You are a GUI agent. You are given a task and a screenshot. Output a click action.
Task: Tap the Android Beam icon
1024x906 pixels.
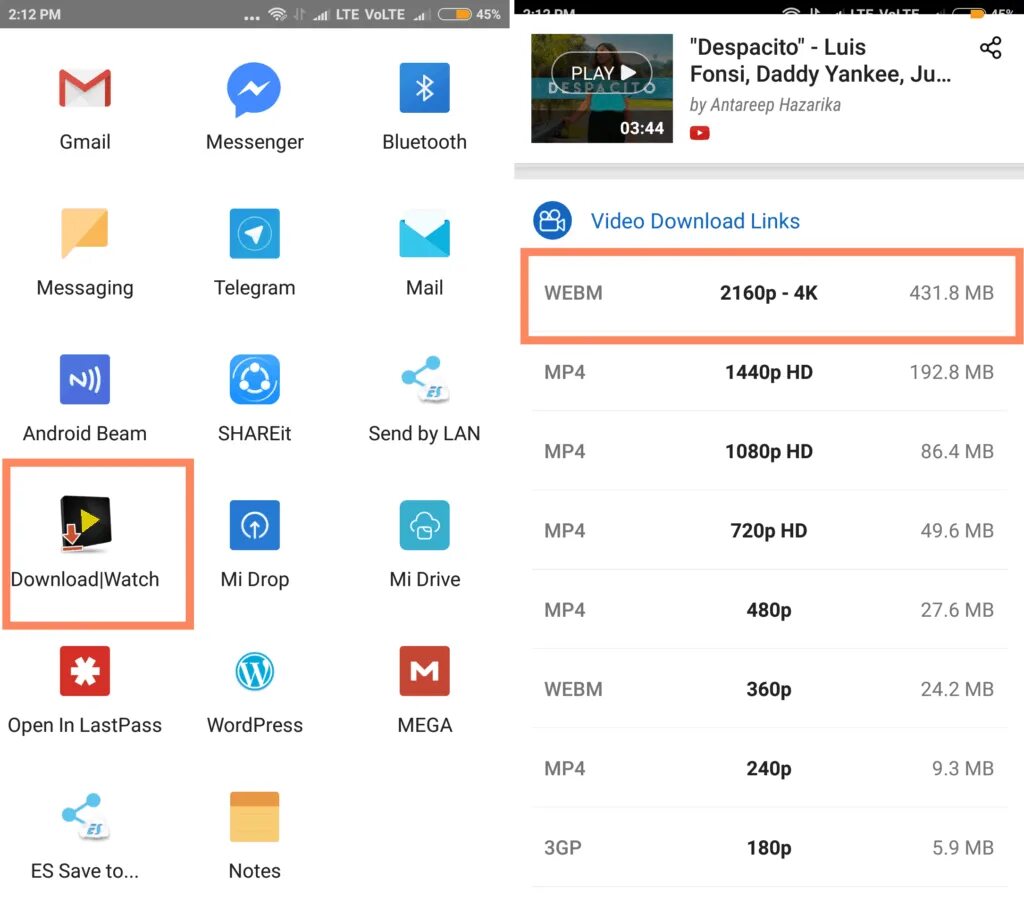click(x=85, y=379)
